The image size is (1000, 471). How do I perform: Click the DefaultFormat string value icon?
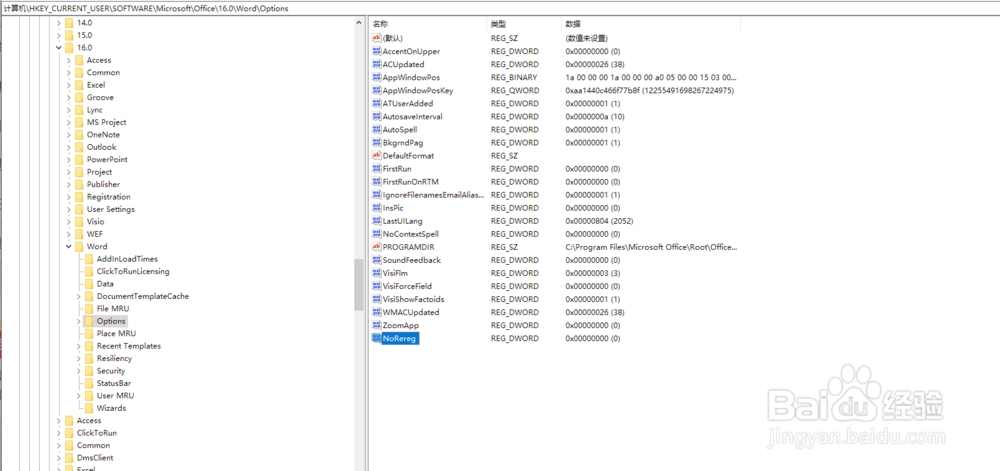(x=376, y=156)
